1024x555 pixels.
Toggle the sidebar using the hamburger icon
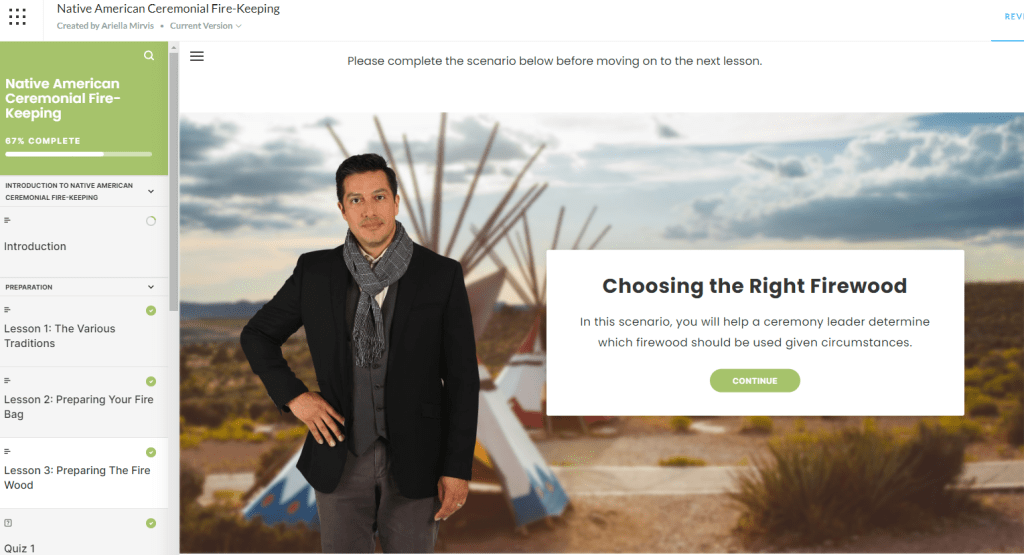coord(197,56)
